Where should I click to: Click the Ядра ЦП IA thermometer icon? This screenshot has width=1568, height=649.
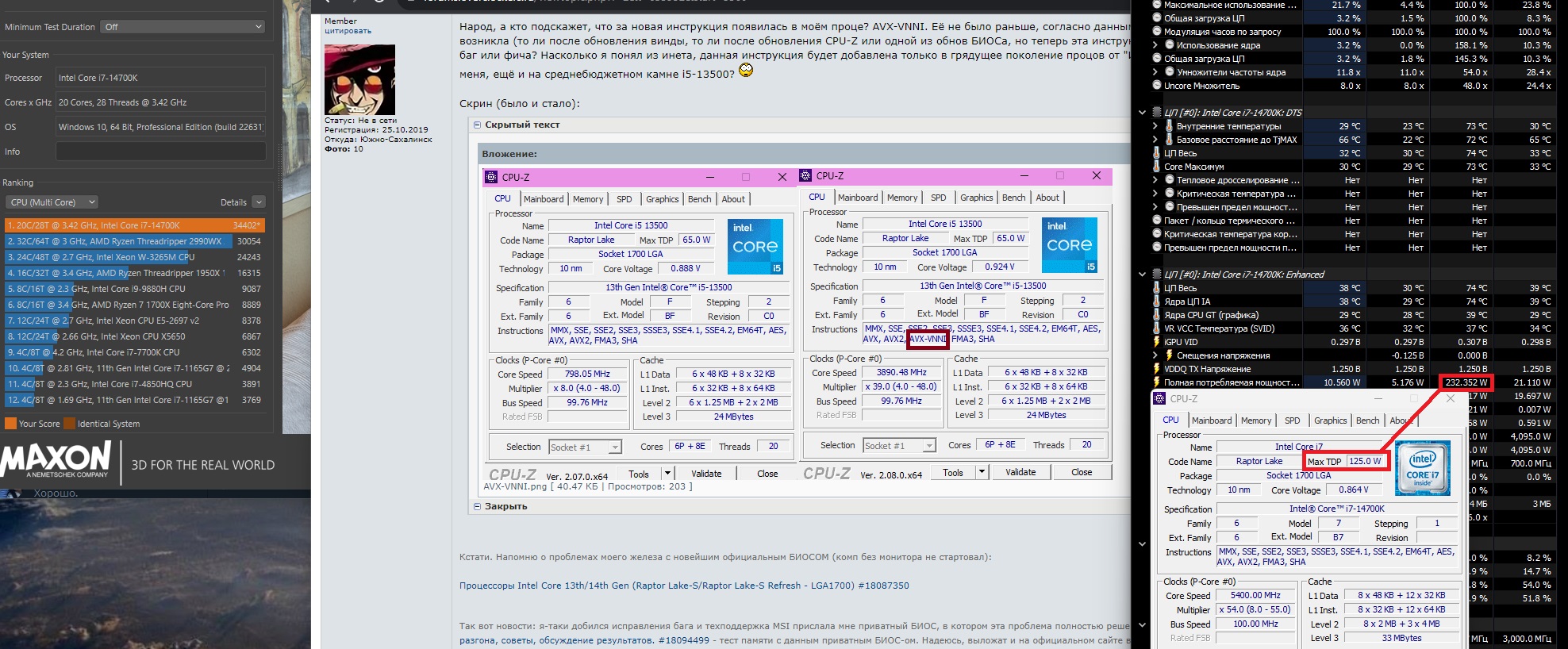click(x=1157, y=301)
